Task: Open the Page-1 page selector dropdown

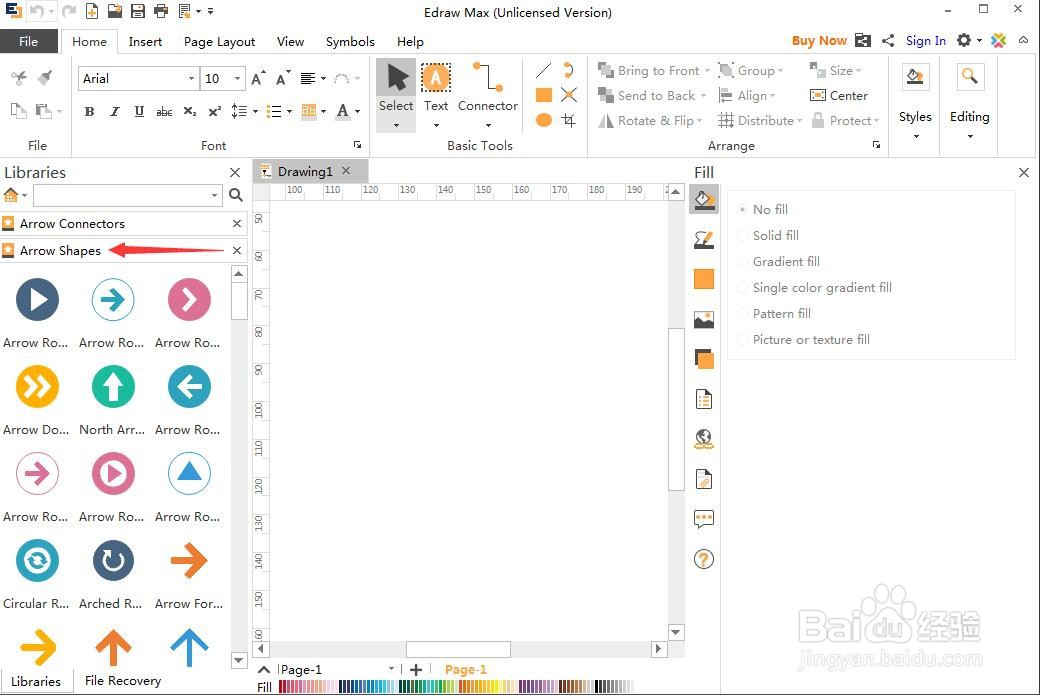Action: [391, 668]
